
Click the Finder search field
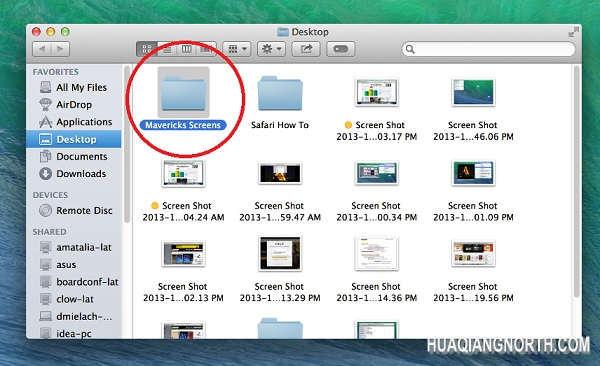[x=488, y=49]
